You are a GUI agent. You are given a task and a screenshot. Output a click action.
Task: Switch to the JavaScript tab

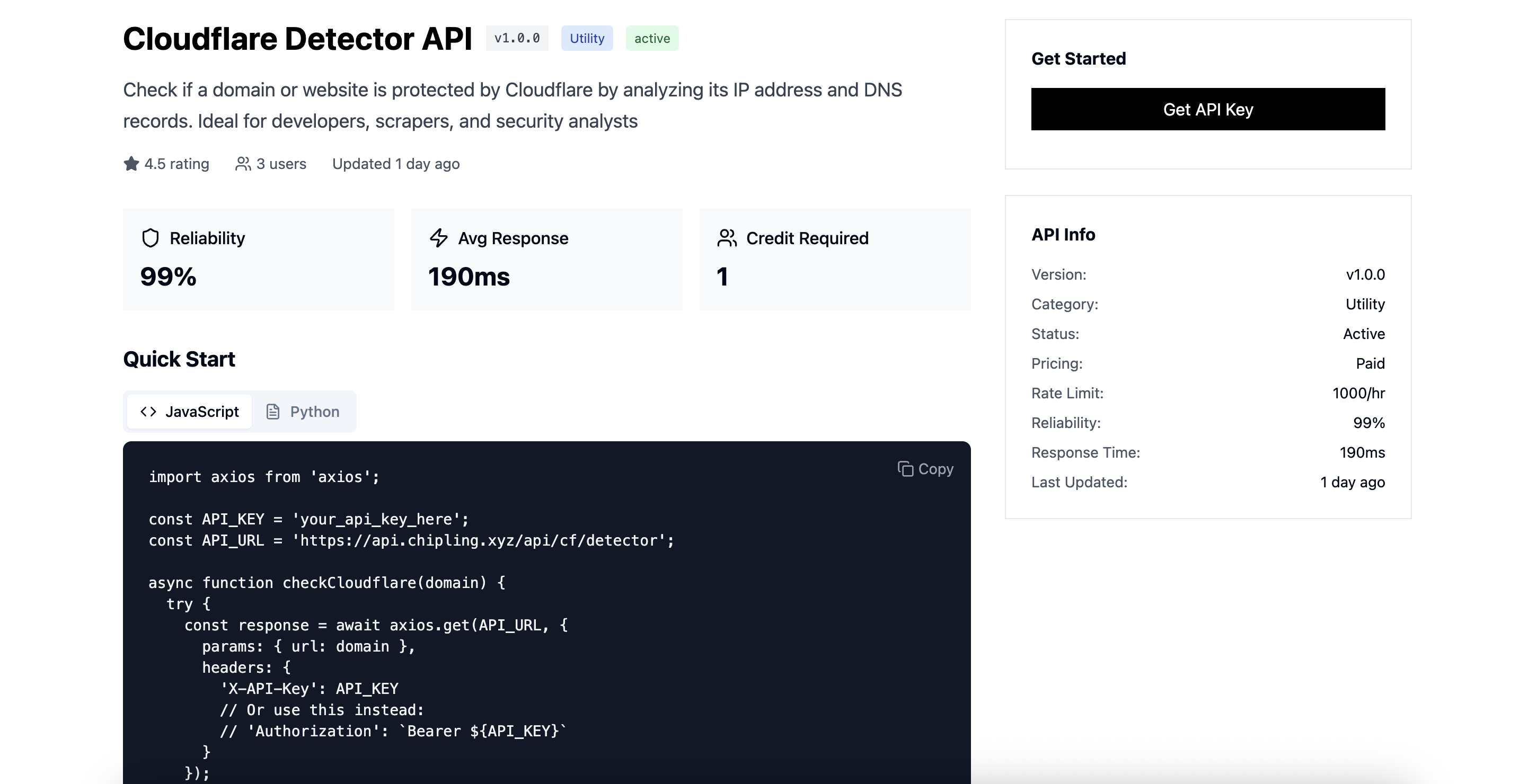190,412
